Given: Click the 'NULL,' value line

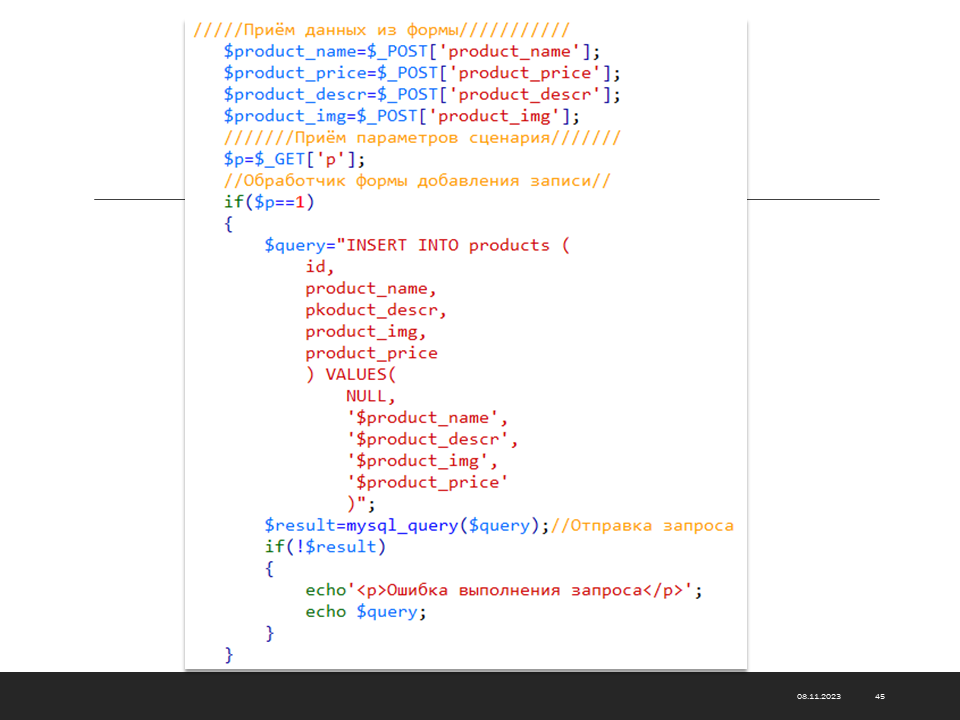Looking at the screenshot, I should pos(370,396).
